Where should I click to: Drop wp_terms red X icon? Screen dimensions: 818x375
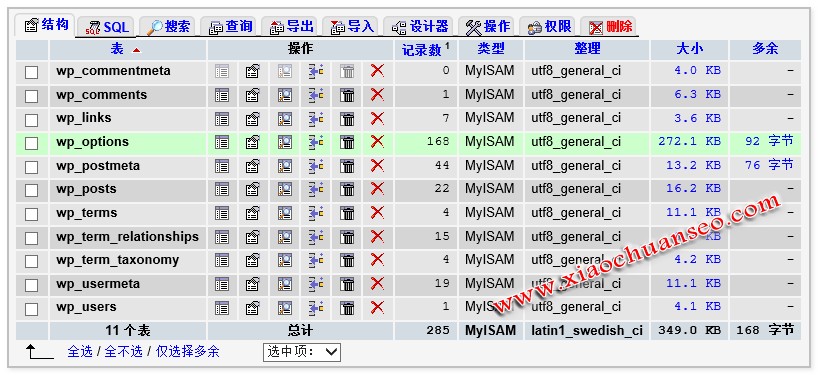pos(377,213)
